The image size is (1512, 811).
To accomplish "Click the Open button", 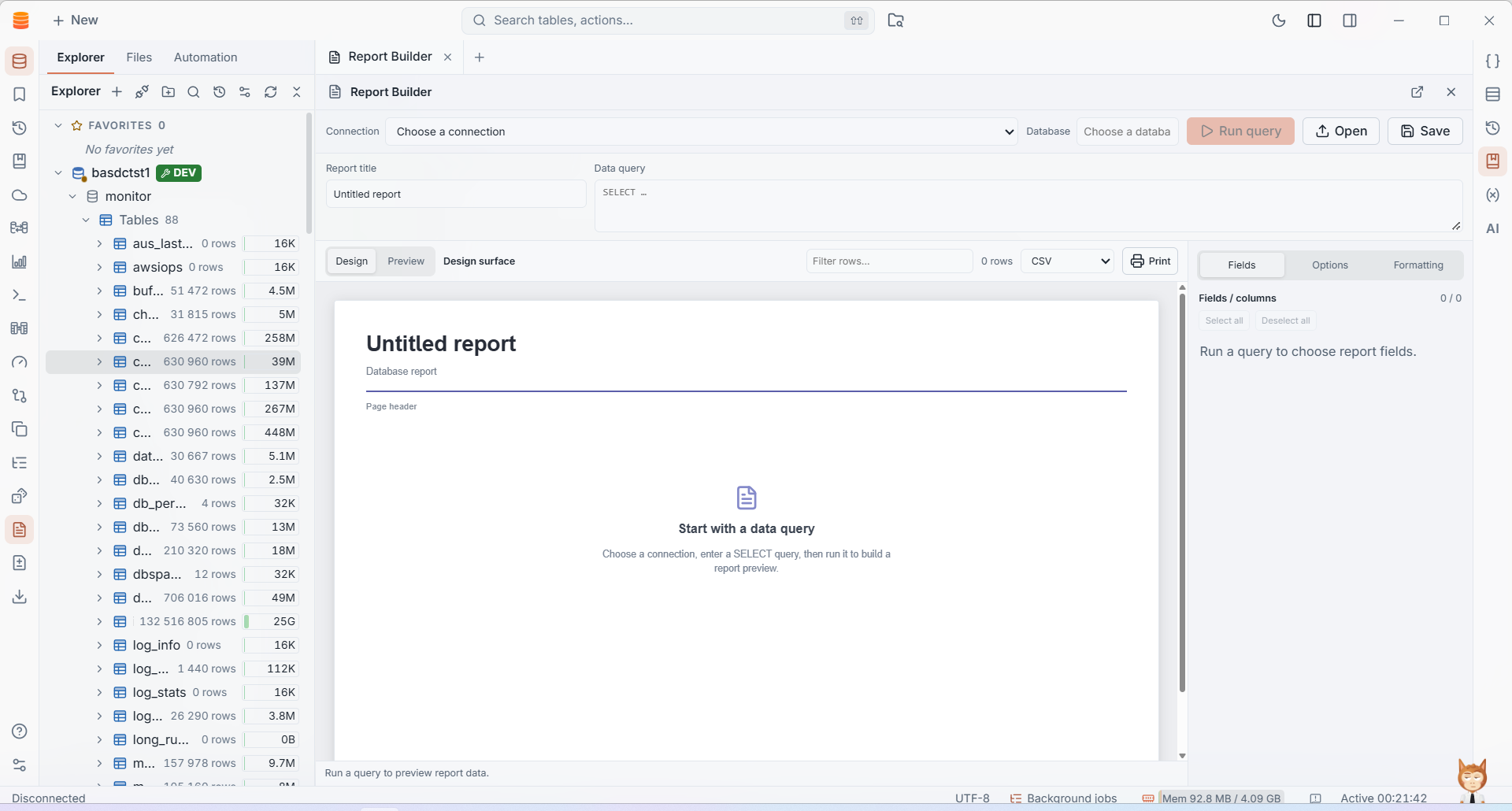I will (x=1340, y=131).
